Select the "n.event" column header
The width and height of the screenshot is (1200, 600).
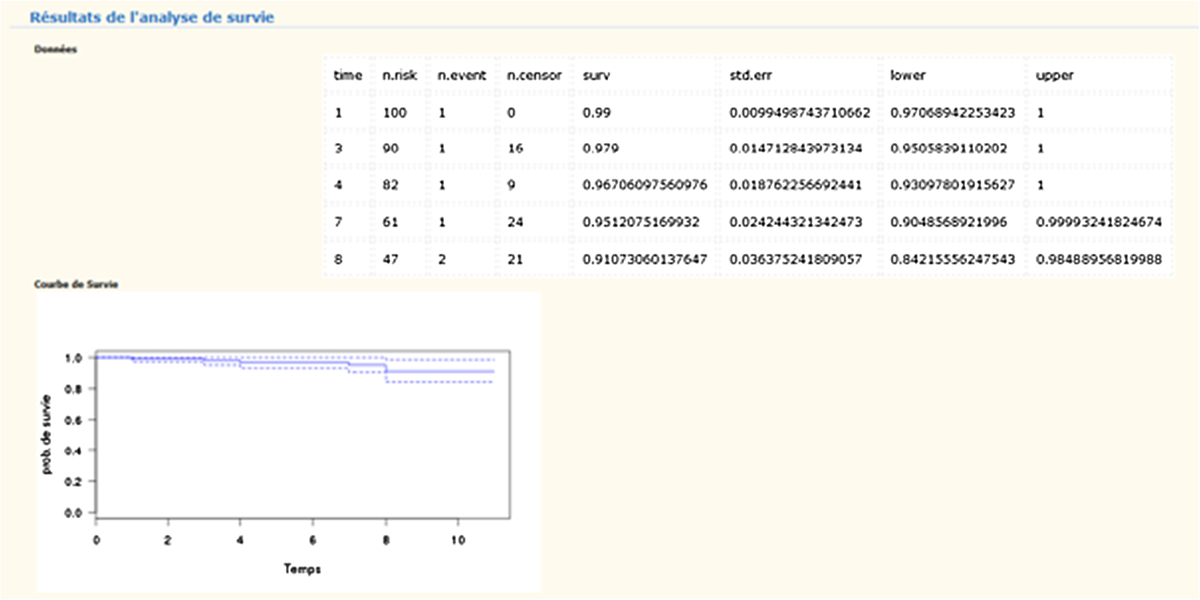click(x=462, y=75)
